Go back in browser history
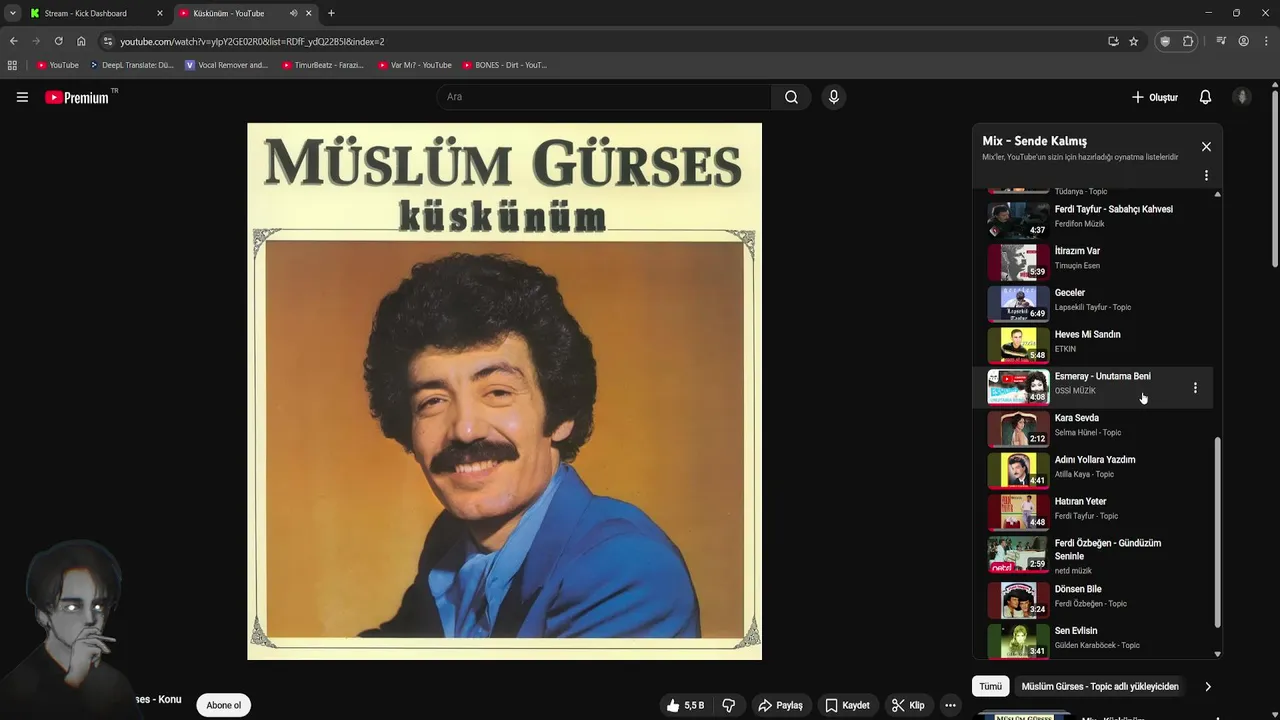This screenshot has height=720, width=1280. [13, 41]
